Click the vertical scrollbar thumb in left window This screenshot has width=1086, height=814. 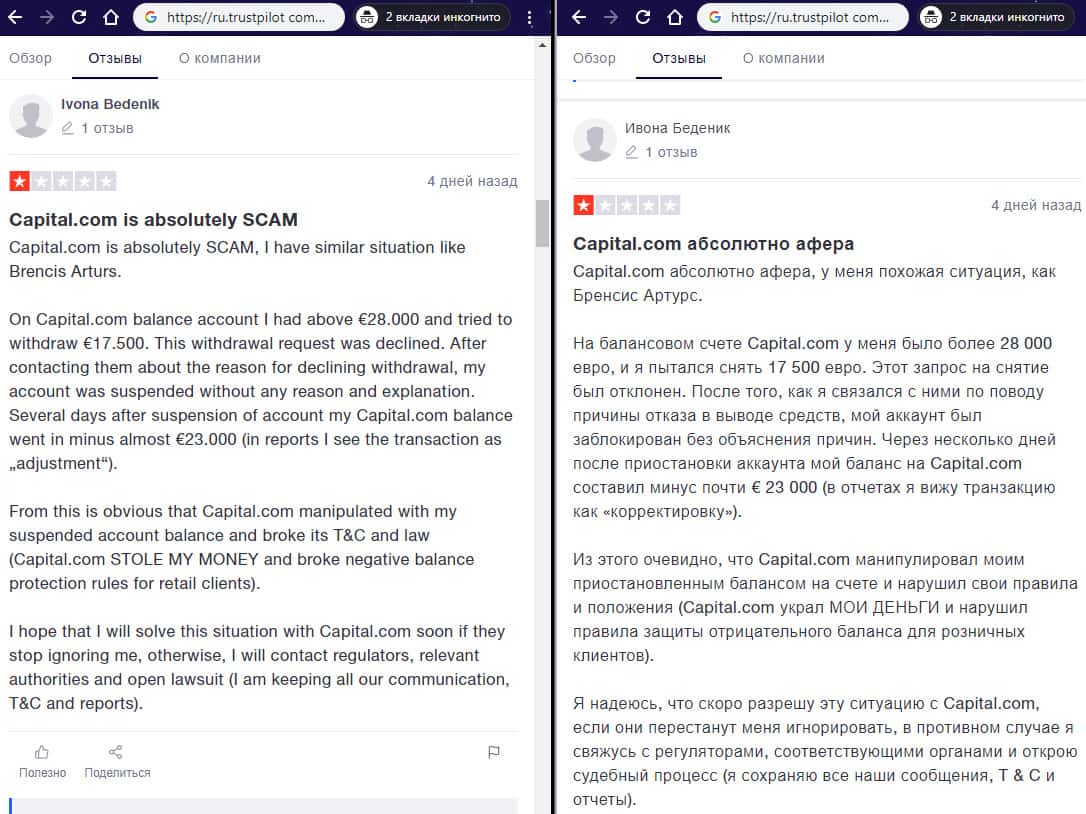(542, 223)
